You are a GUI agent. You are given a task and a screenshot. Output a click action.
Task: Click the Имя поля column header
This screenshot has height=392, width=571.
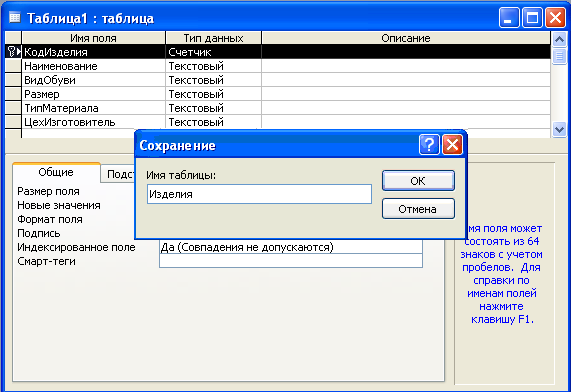[94, 38]
